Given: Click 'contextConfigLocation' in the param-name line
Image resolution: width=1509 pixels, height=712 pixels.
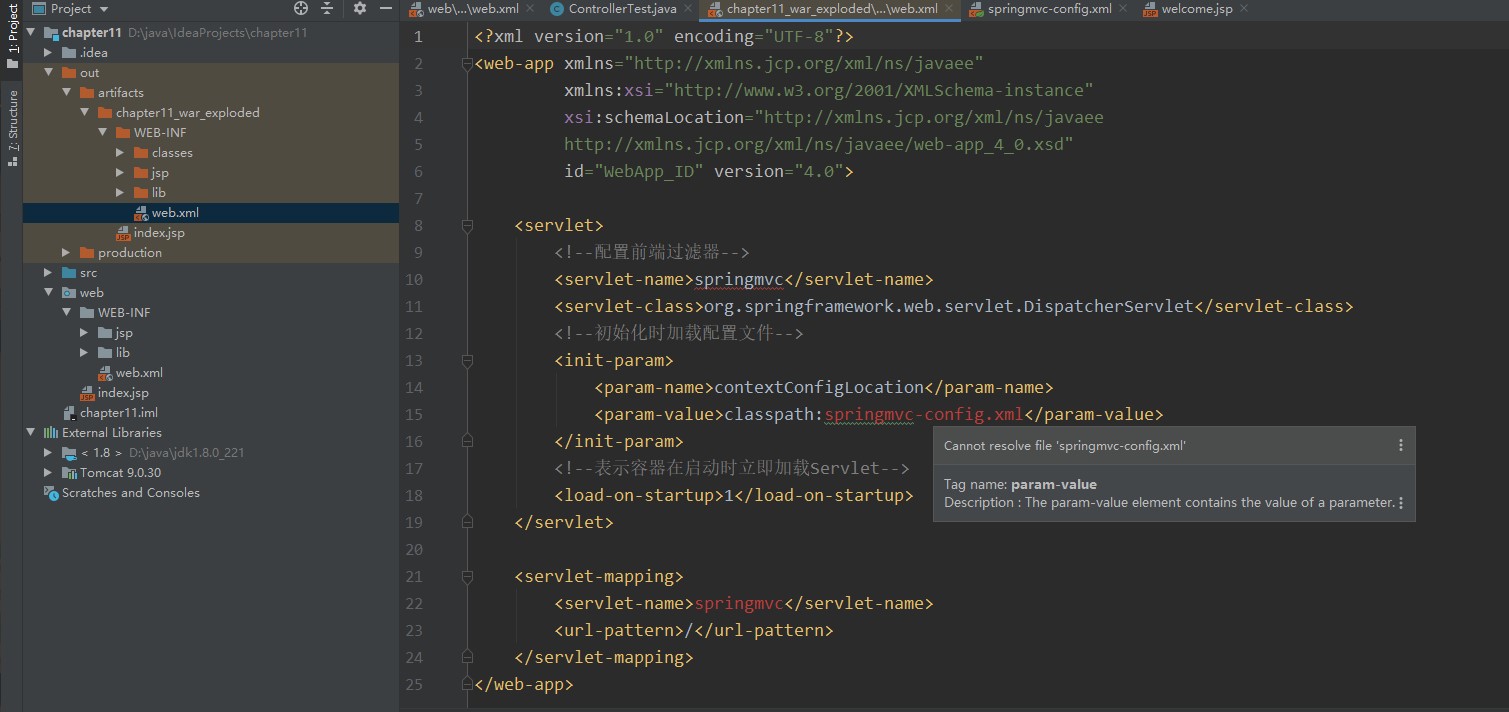Looking at the screenshot, I should coord(819,387).
